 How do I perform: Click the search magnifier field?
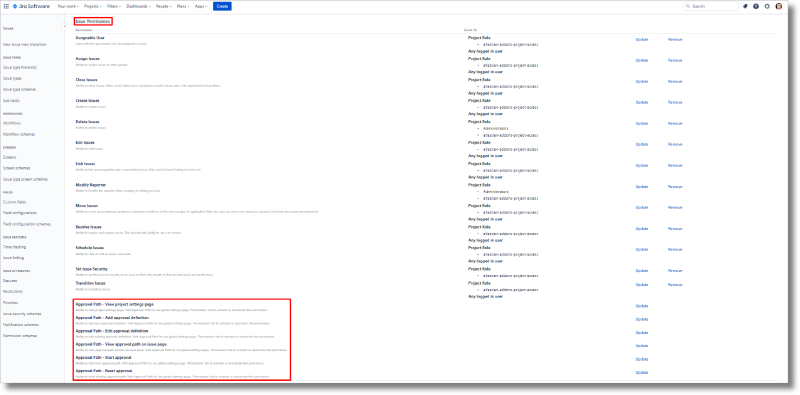[x=711, y=6]
